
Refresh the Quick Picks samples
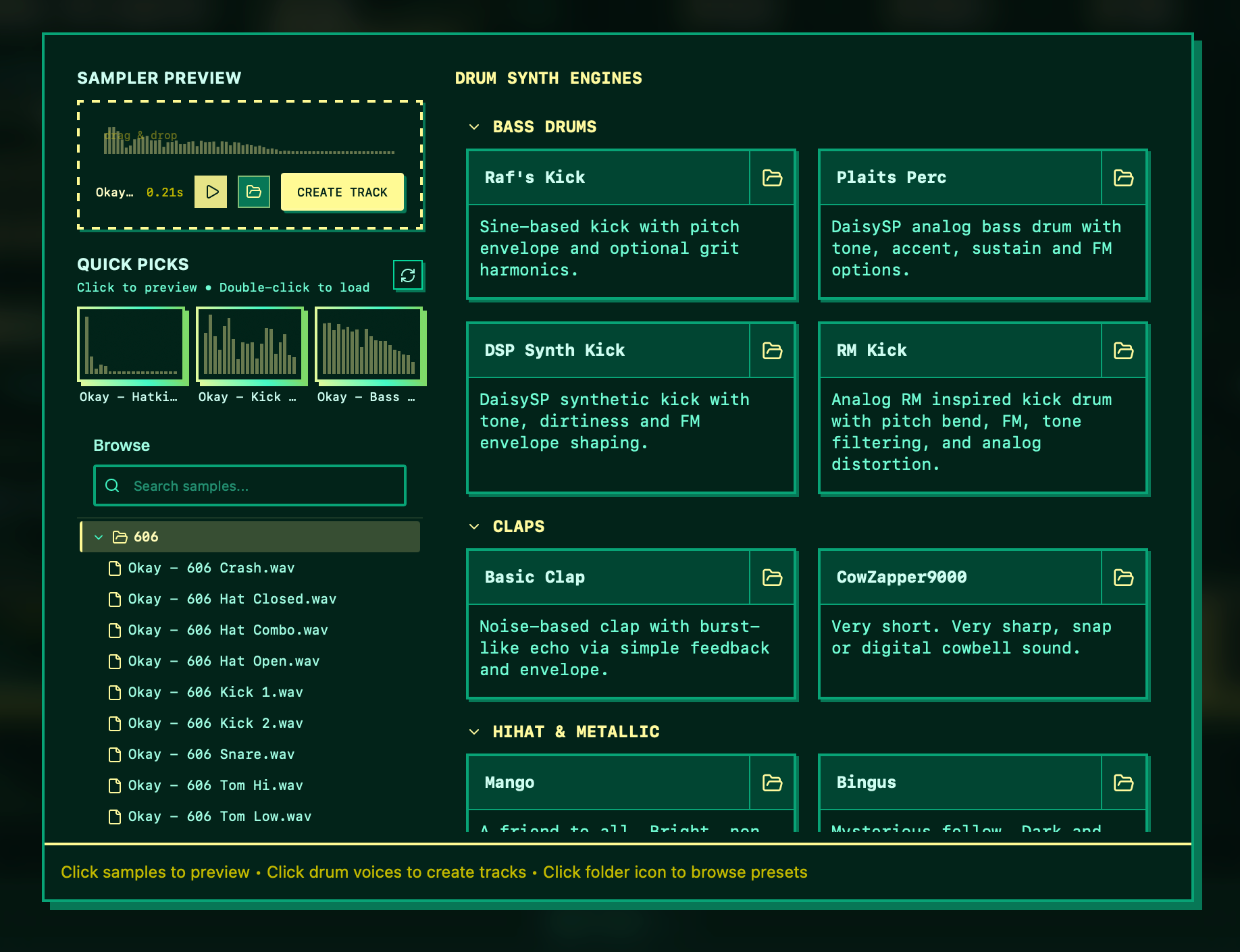coord(408,275)
